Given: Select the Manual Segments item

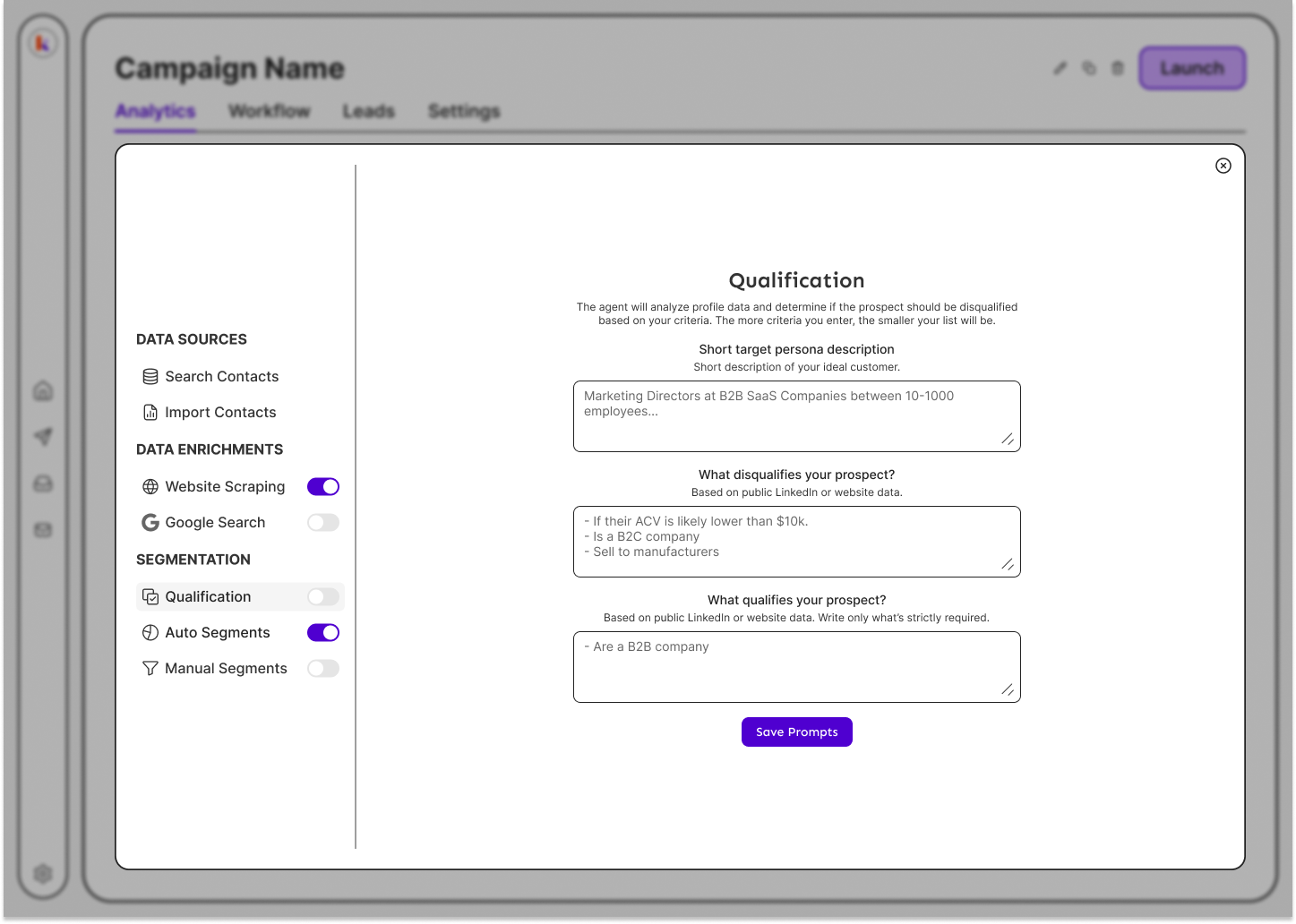Looking at the screenshot, I should (x=226, y=669).
